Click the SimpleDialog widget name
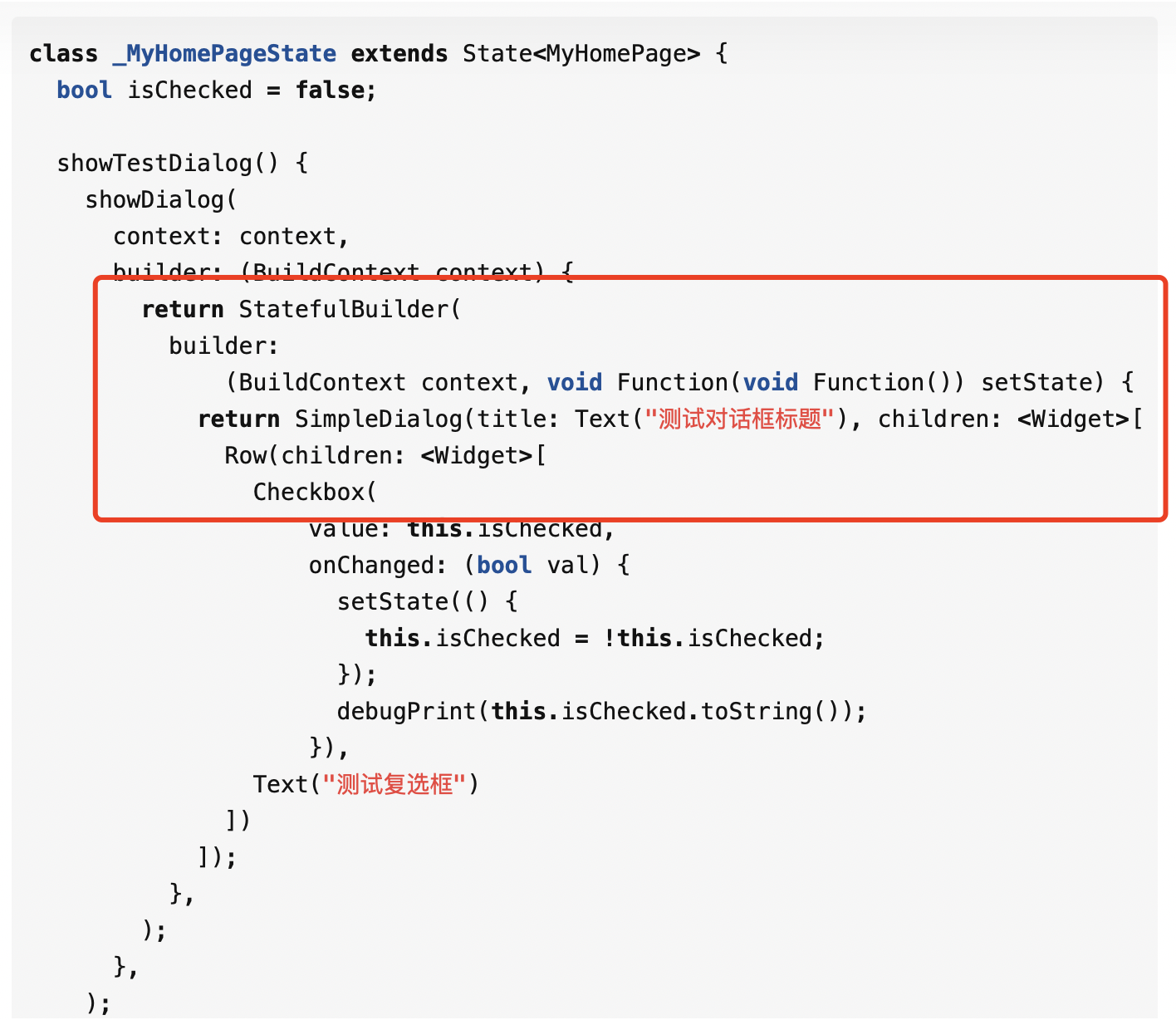This screenshot has width=1176, height=1020. (x=378, y=419)
